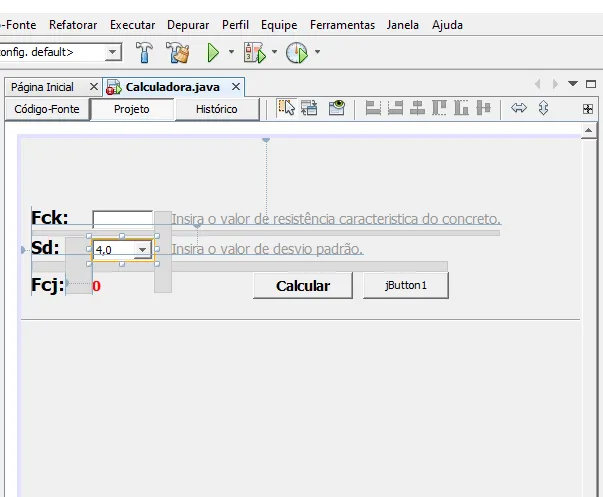
Task: Align components left in column
Action: 373,108
